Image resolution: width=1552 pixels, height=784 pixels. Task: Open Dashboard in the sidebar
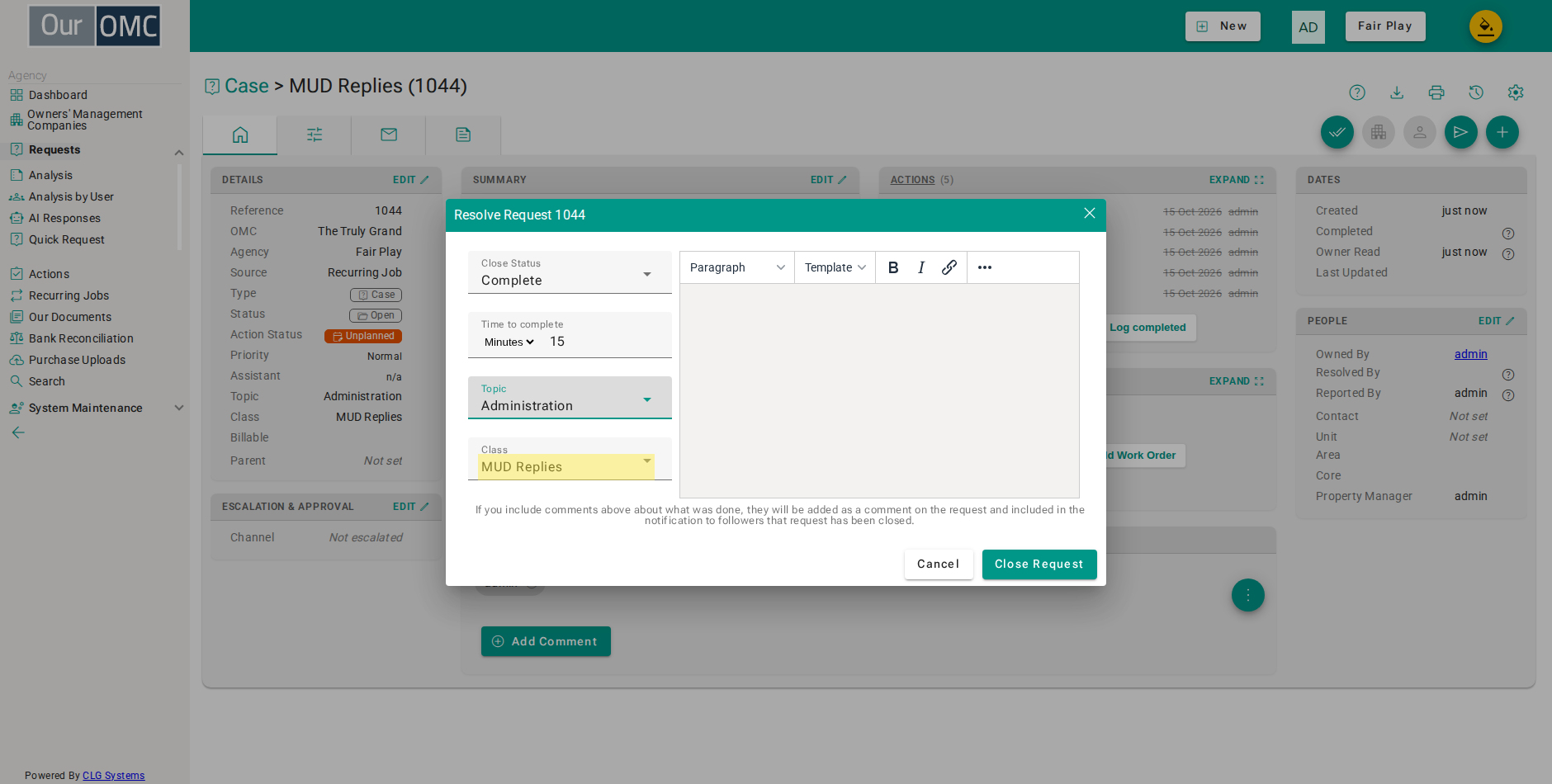pos(58,95)
